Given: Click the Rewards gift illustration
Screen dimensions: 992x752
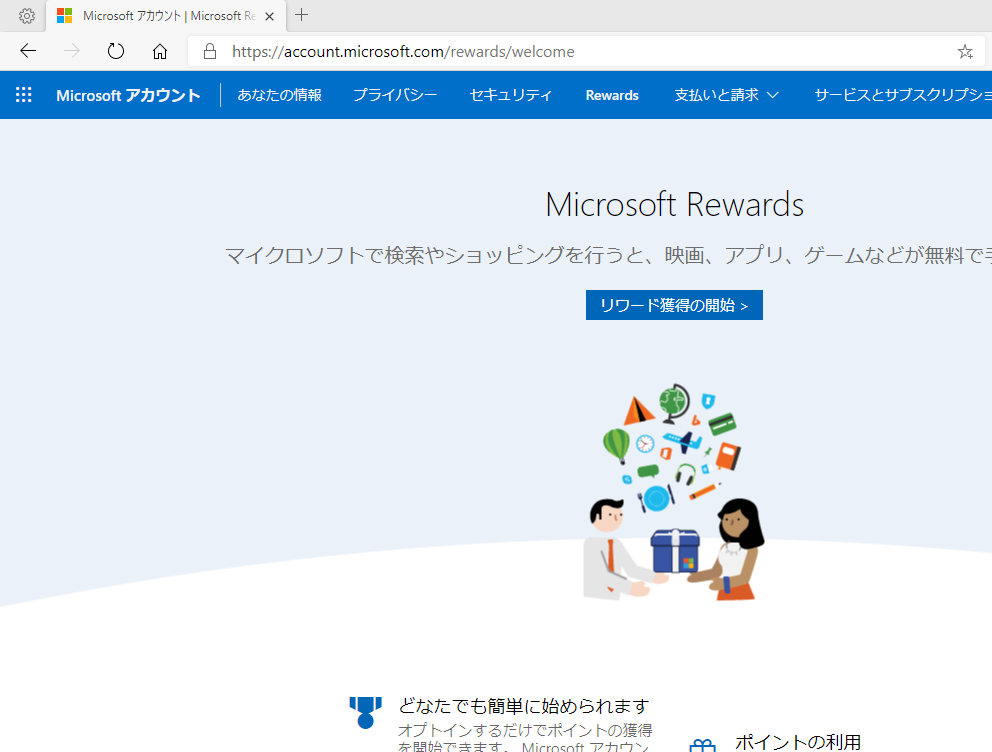Looking at the screenshot, I should 673,492.
